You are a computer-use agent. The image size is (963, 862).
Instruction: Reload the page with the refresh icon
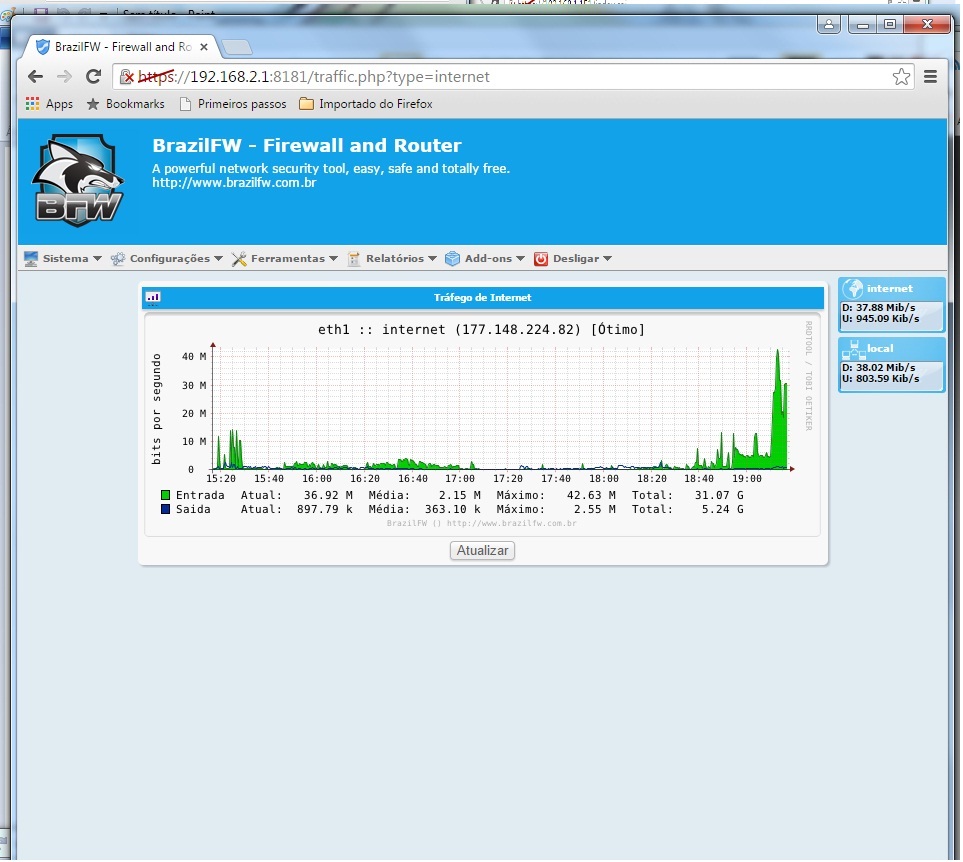[93, 77]
